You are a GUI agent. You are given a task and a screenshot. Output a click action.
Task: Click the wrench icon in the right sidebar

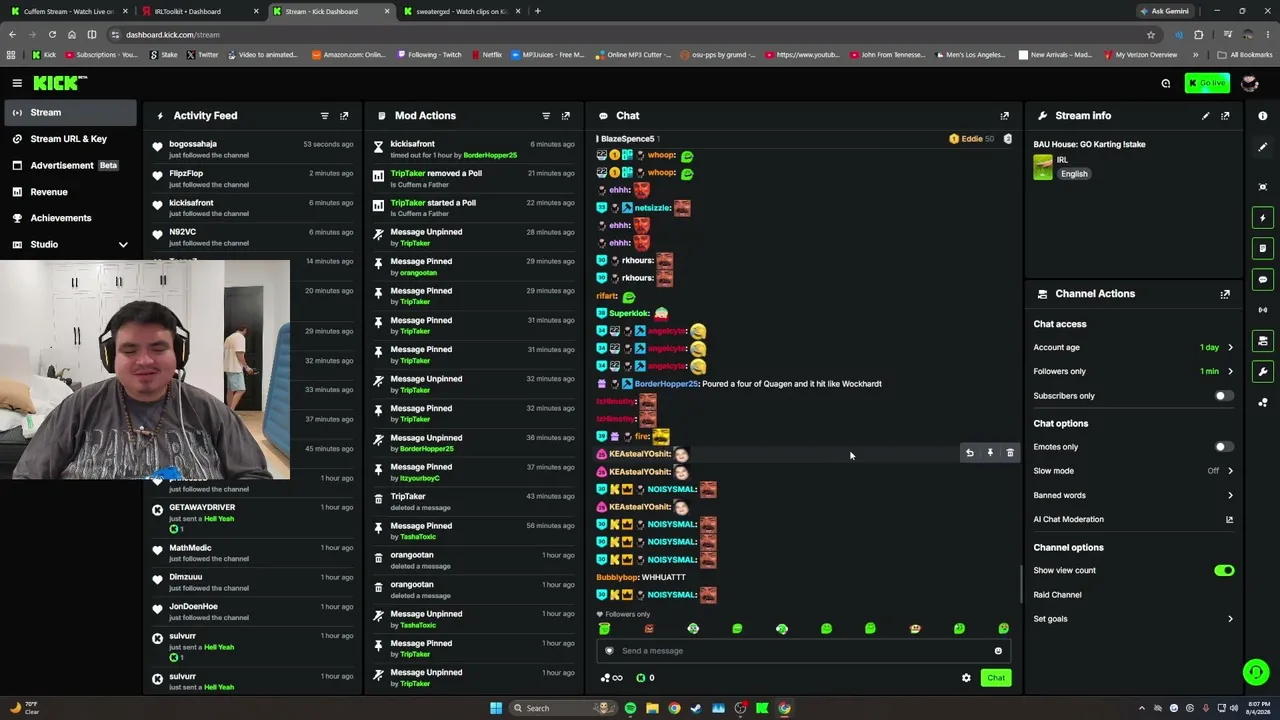tap(1263, 372)
